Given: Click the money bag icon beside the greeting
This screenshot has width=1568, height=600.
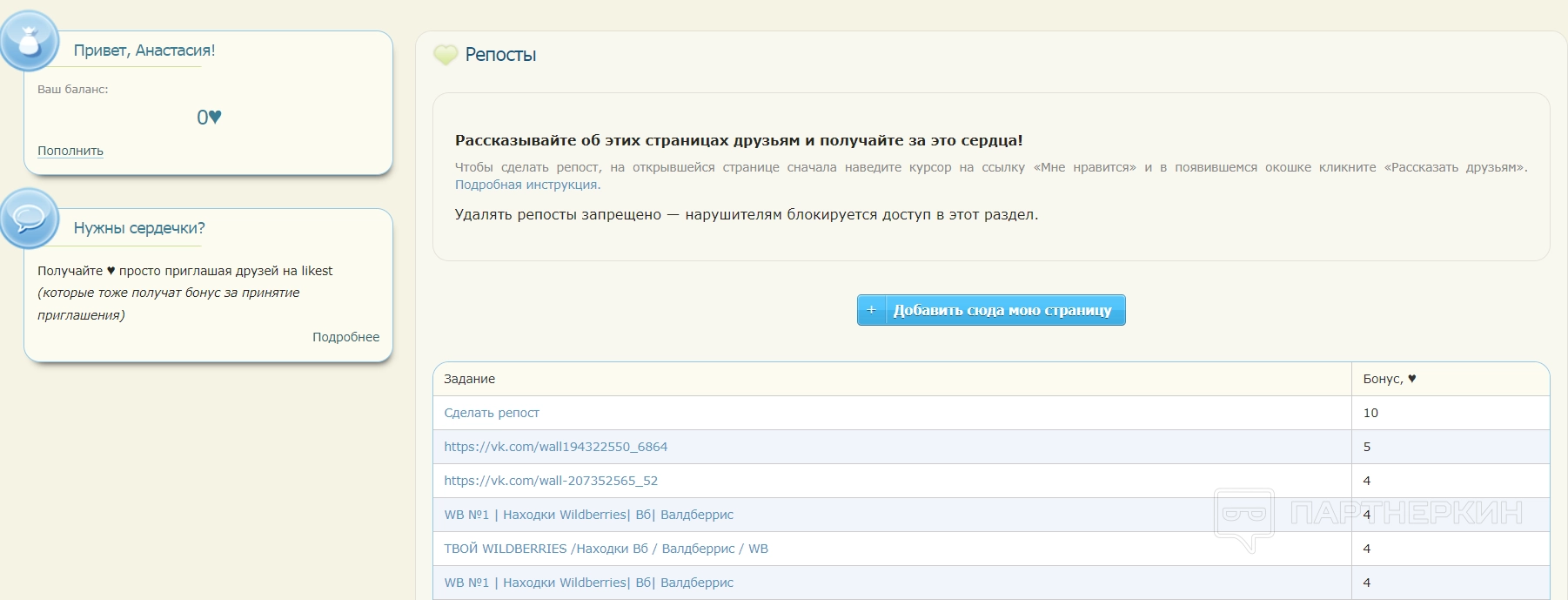Looking at the screenshot, I should (30, 41).
